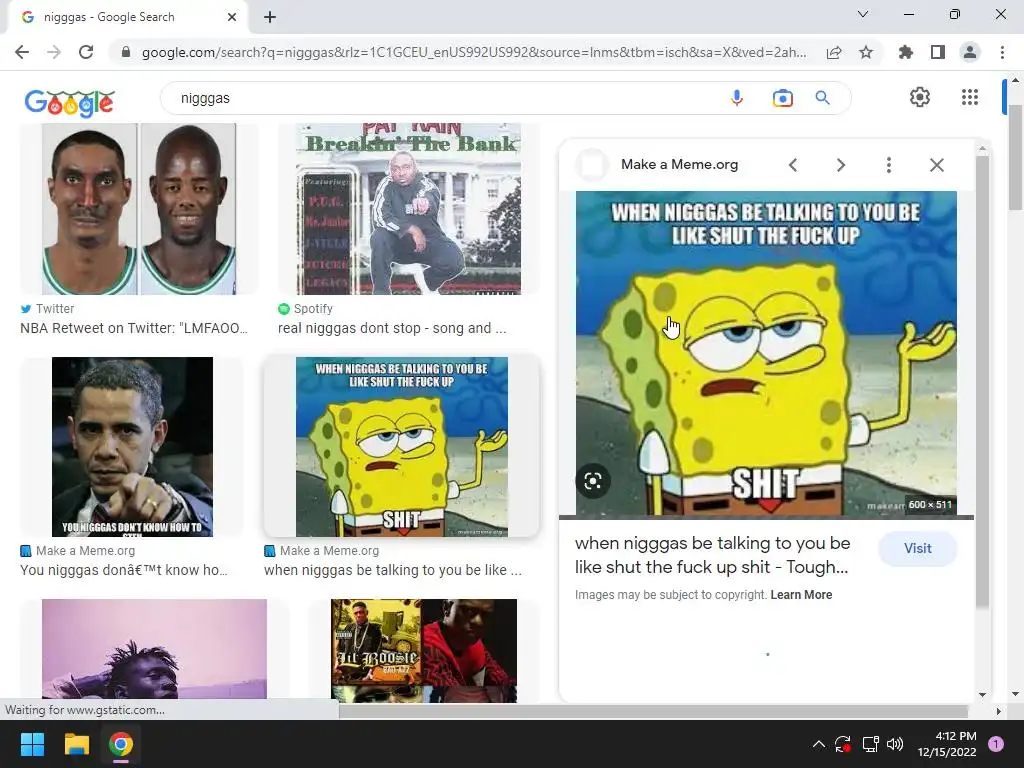Open the notification center badge
Screen dimensions: 1024x768
(x=995, y=744)
